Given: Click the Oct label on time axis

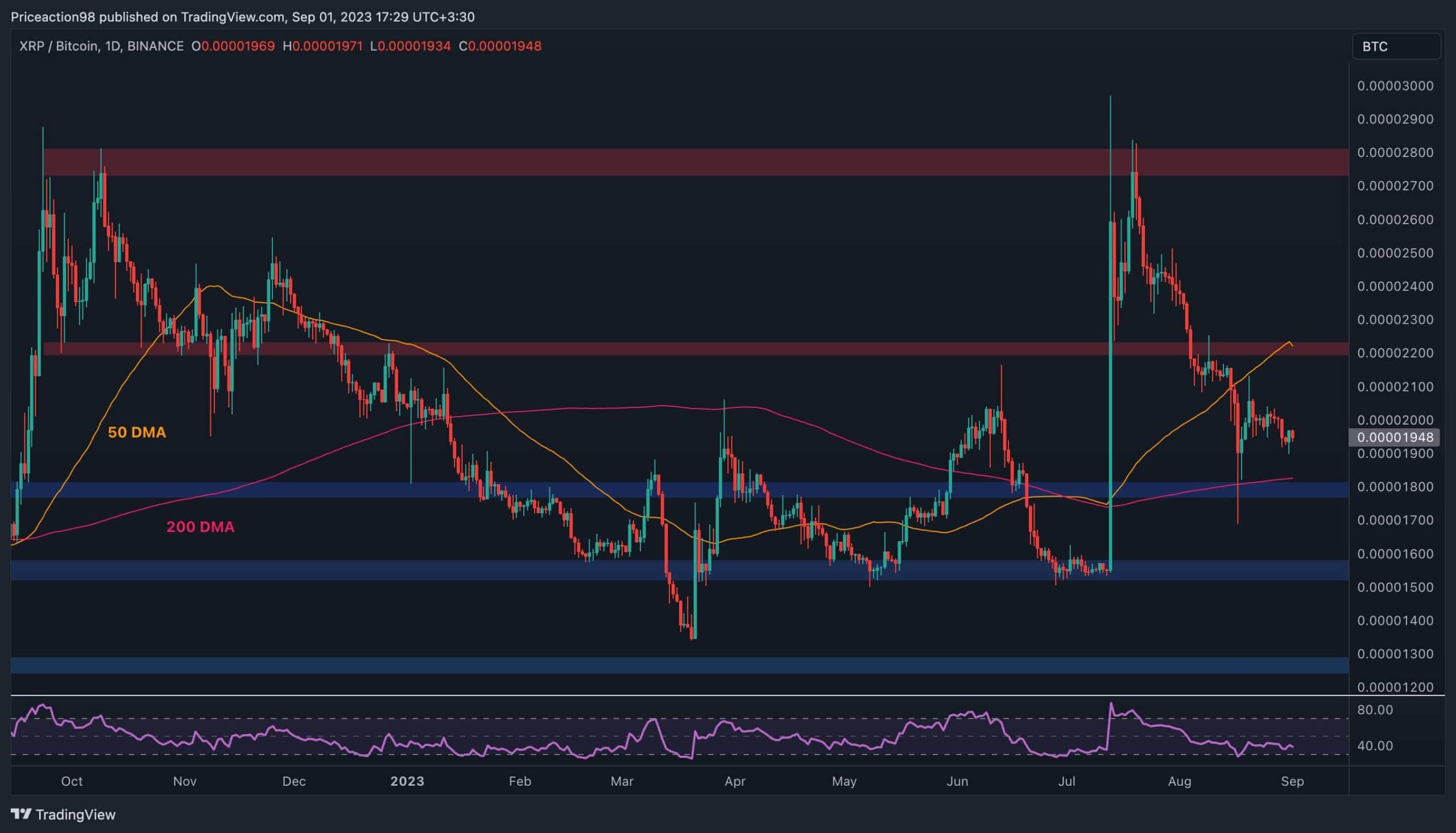Looking at the screenshot, I should (x=72, y=782).
